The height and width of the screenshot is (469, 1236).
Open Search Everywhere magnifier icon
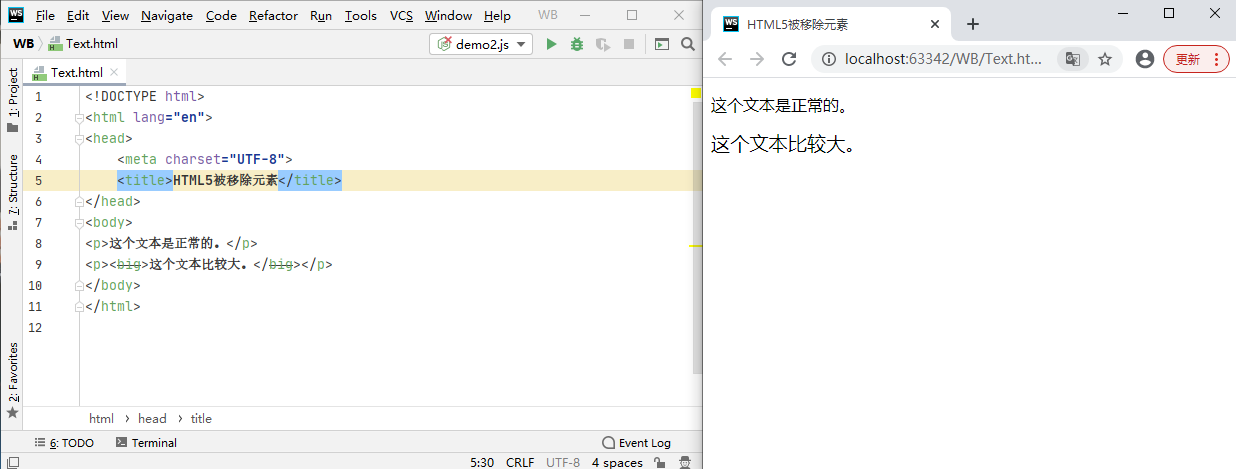point(688,44)
